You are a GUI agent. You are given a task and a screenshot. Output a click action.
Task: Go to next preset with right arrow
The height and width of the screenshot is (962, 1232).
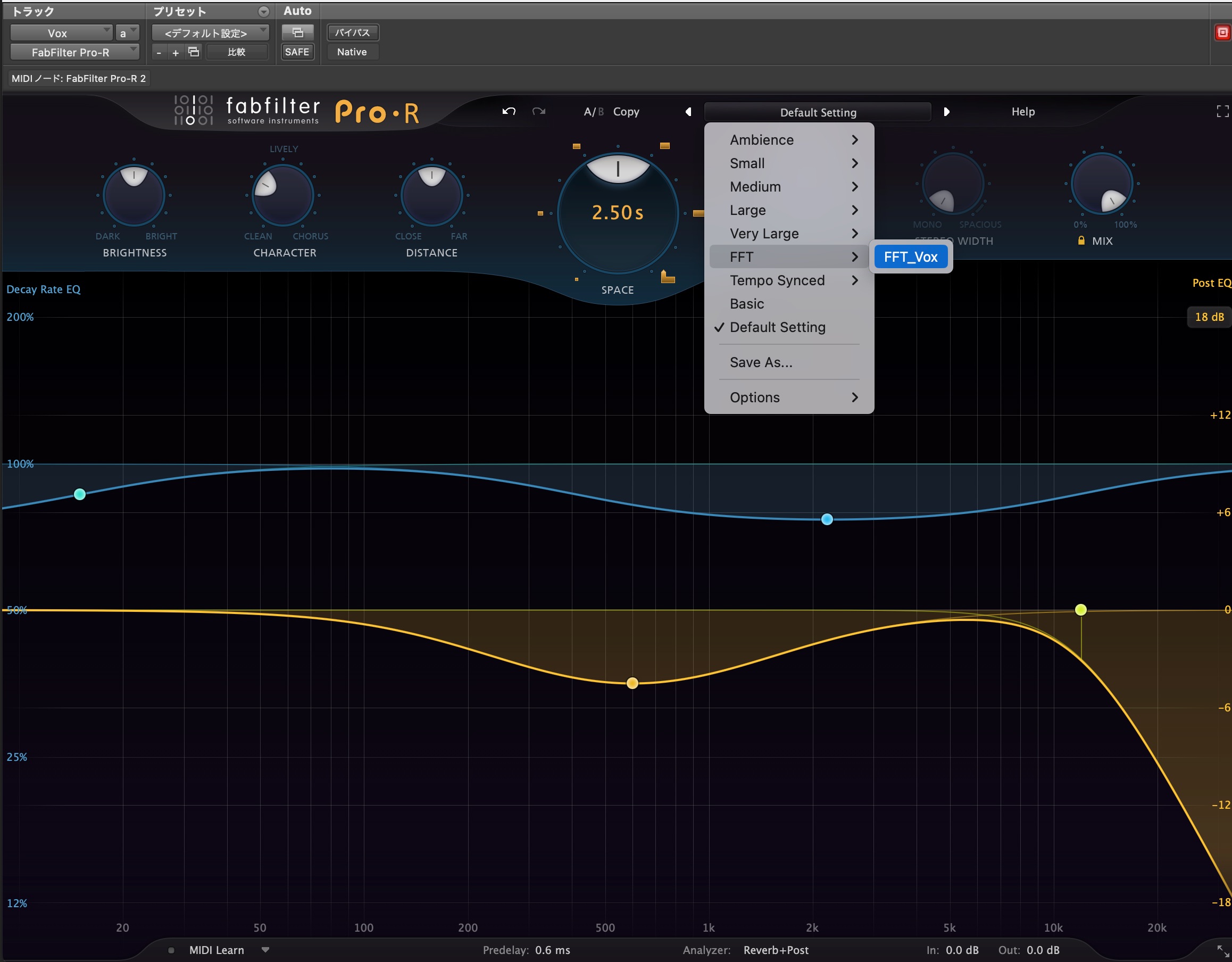pos(946,112)
